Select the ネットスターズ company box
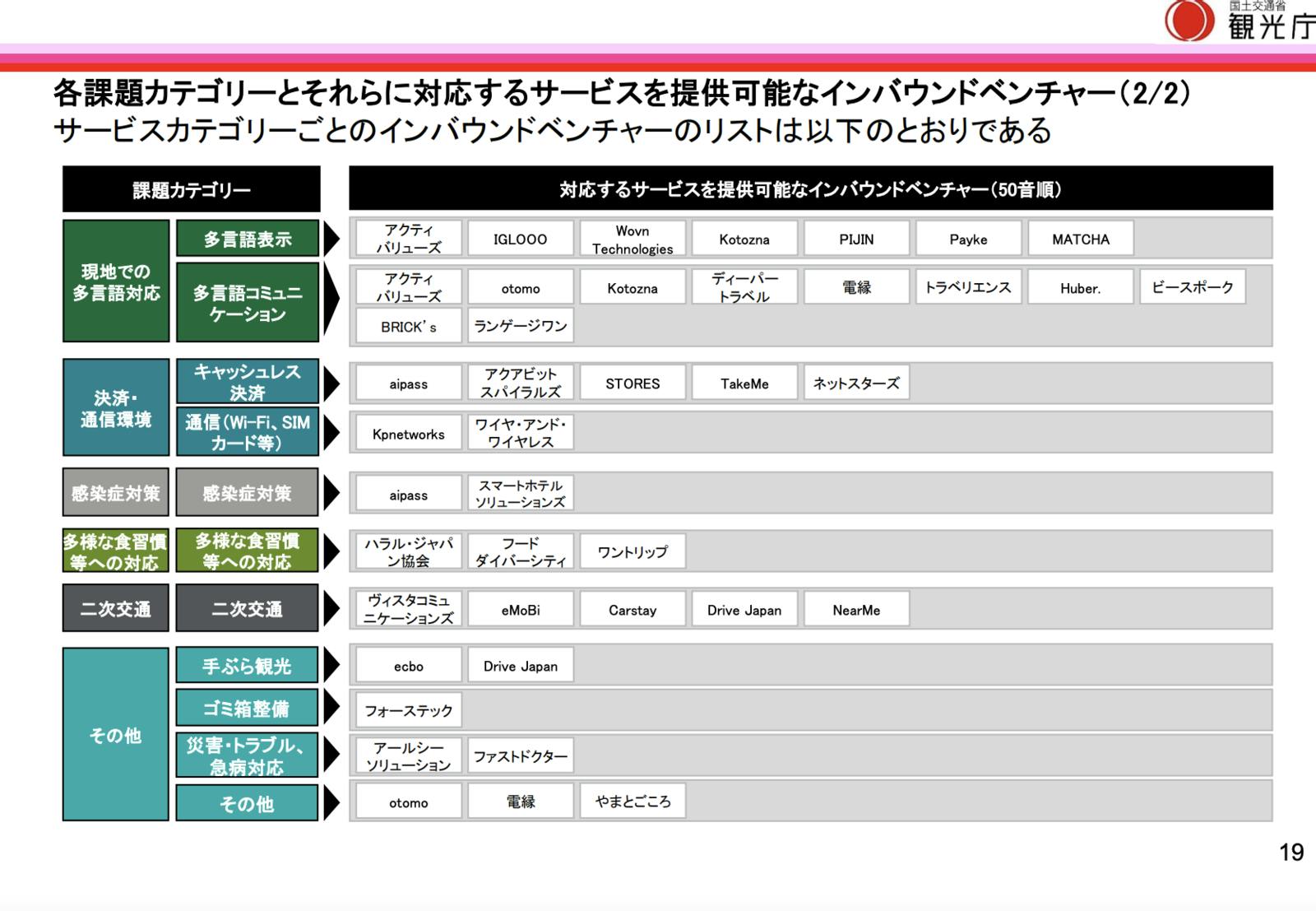The height and width of the screenshot is (911, 1316). tap(856, 383)
